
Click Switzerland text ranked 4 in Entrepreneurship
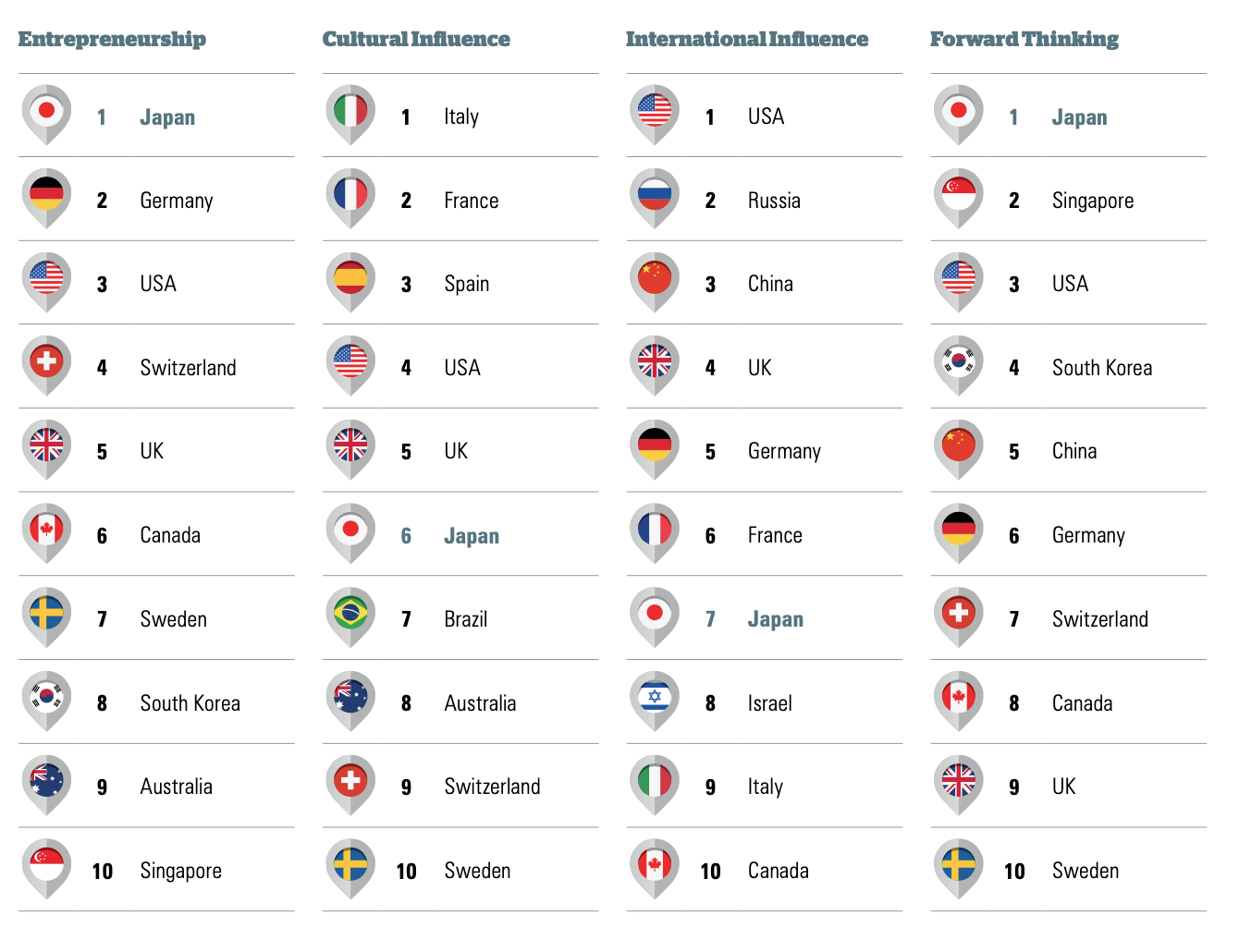coord(189,368)
